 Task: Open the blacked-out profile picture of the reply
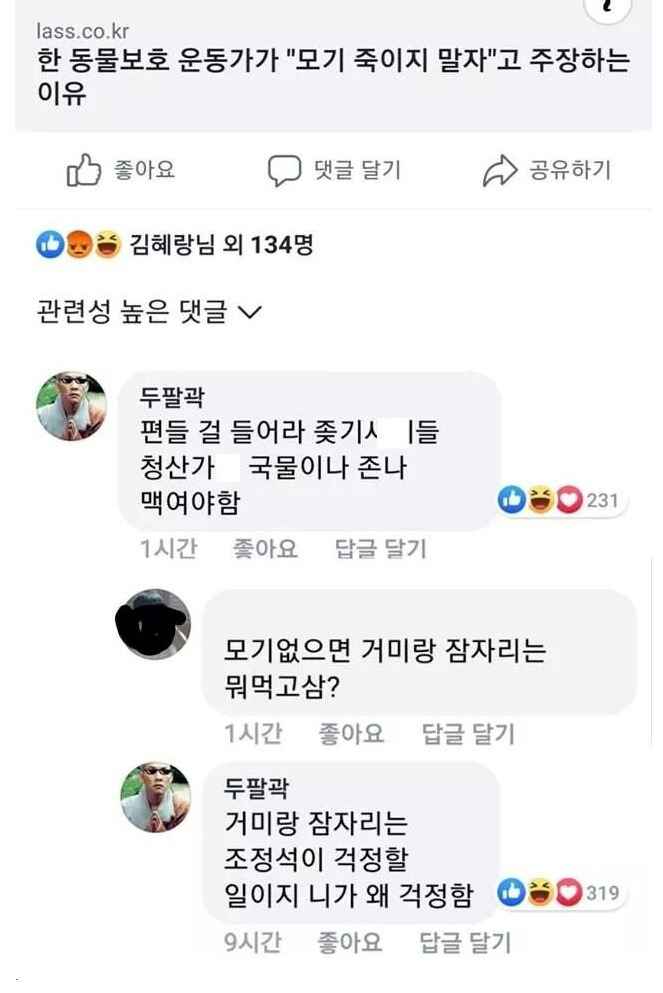[x=153, y=624]
